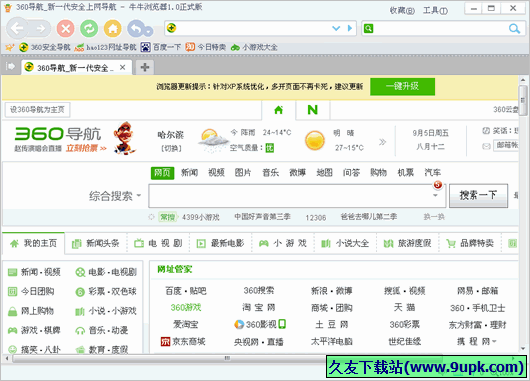This screenshot has height=381, width=530.
Task: Open the 综合搜索 engine dropdown
Action: (115, 196)
